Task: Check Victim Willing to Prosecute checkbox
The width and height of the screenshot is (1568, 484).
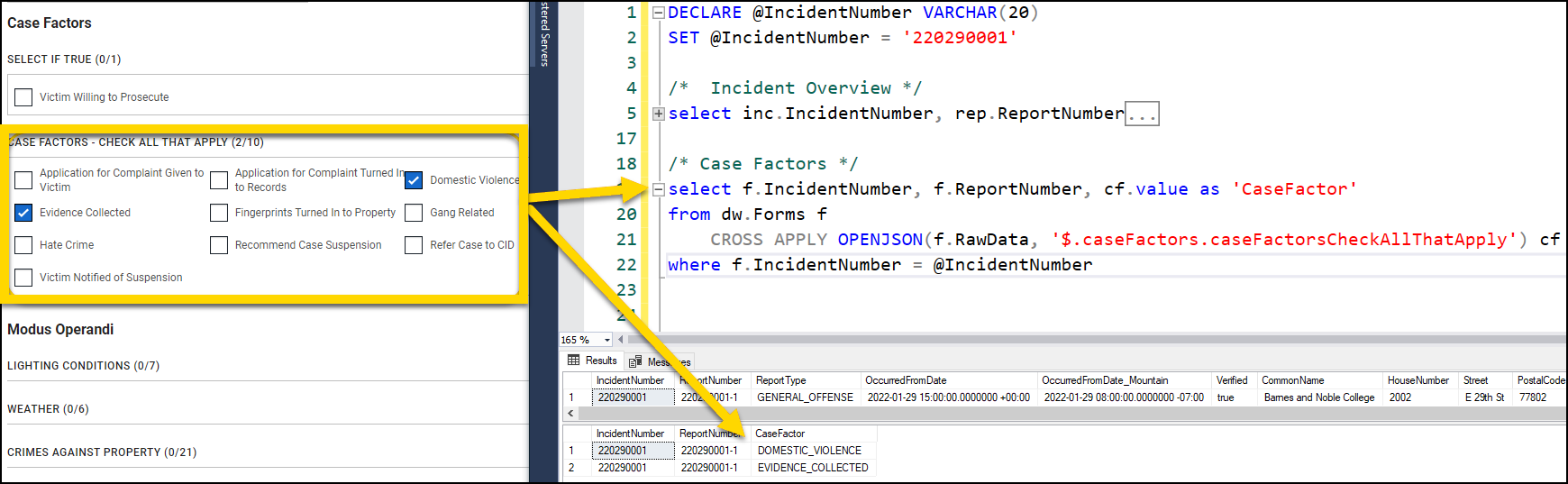Action: [x=23, y=97]
